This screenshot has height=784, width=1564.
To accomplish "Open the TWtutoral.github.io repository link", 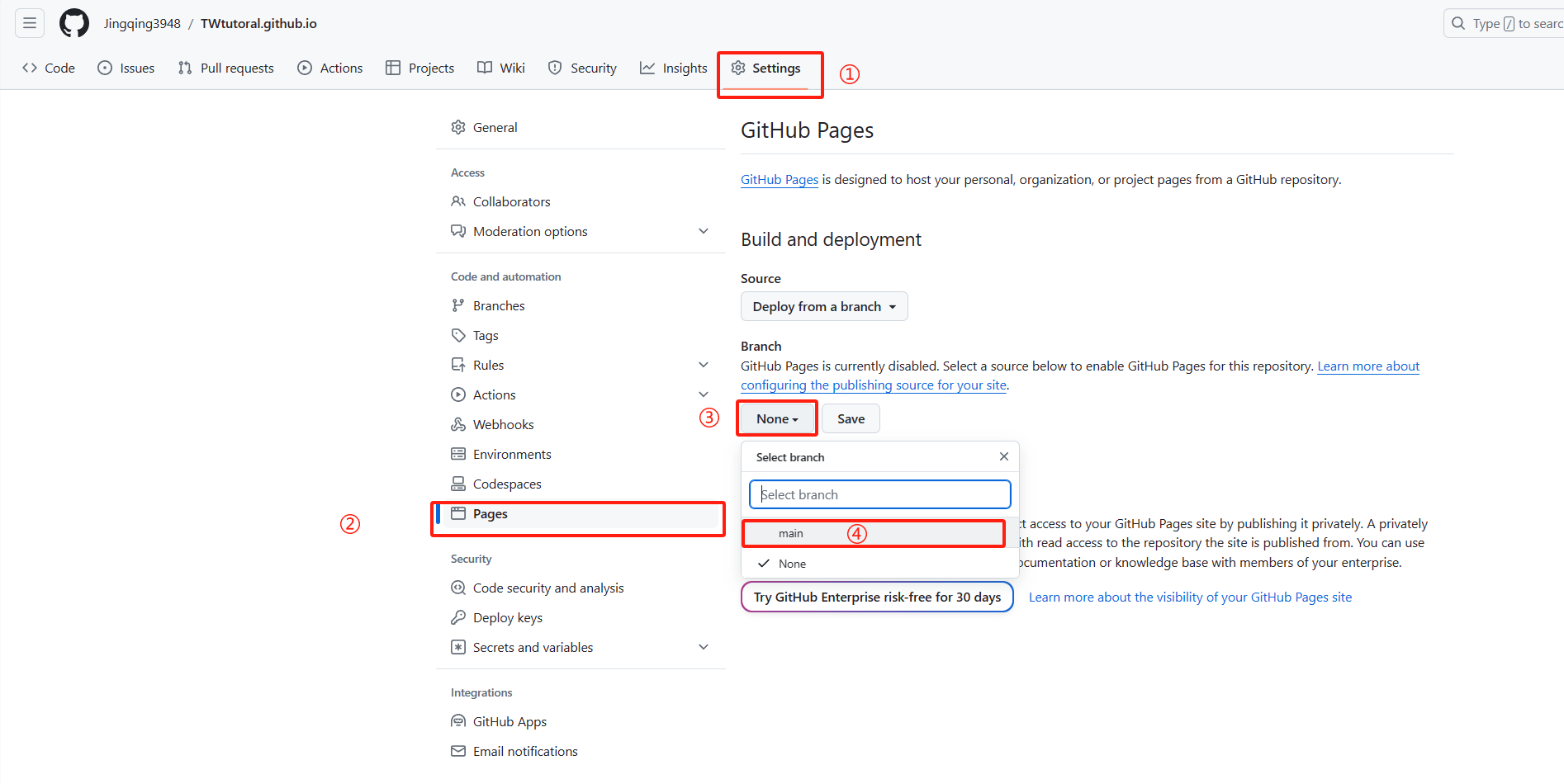I will [x=258, y=23].
